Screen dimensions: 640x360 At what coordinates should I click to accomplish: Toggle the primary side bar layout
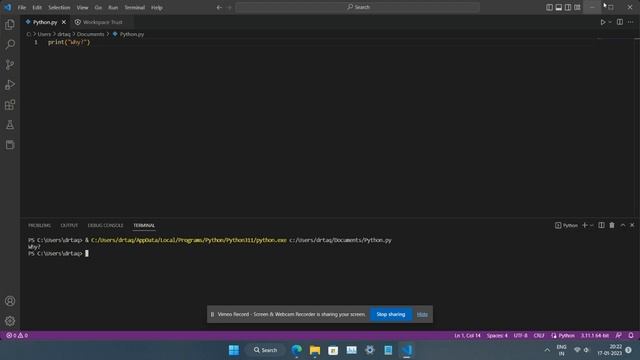point(549,7)
